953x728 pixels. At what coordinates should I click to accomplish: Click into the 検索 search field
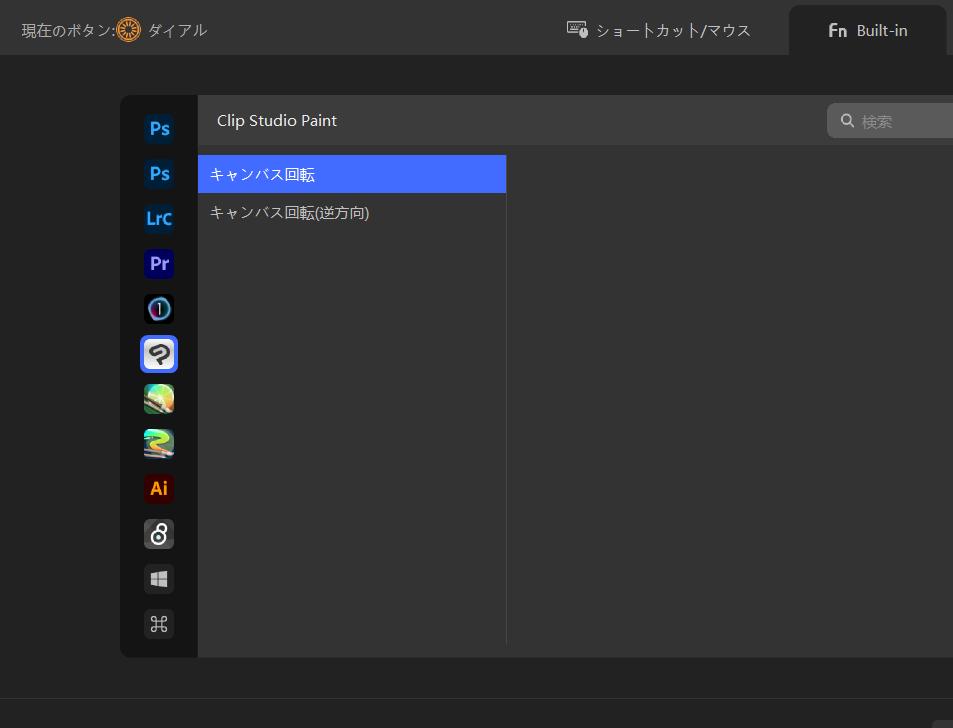coord(890,121)
